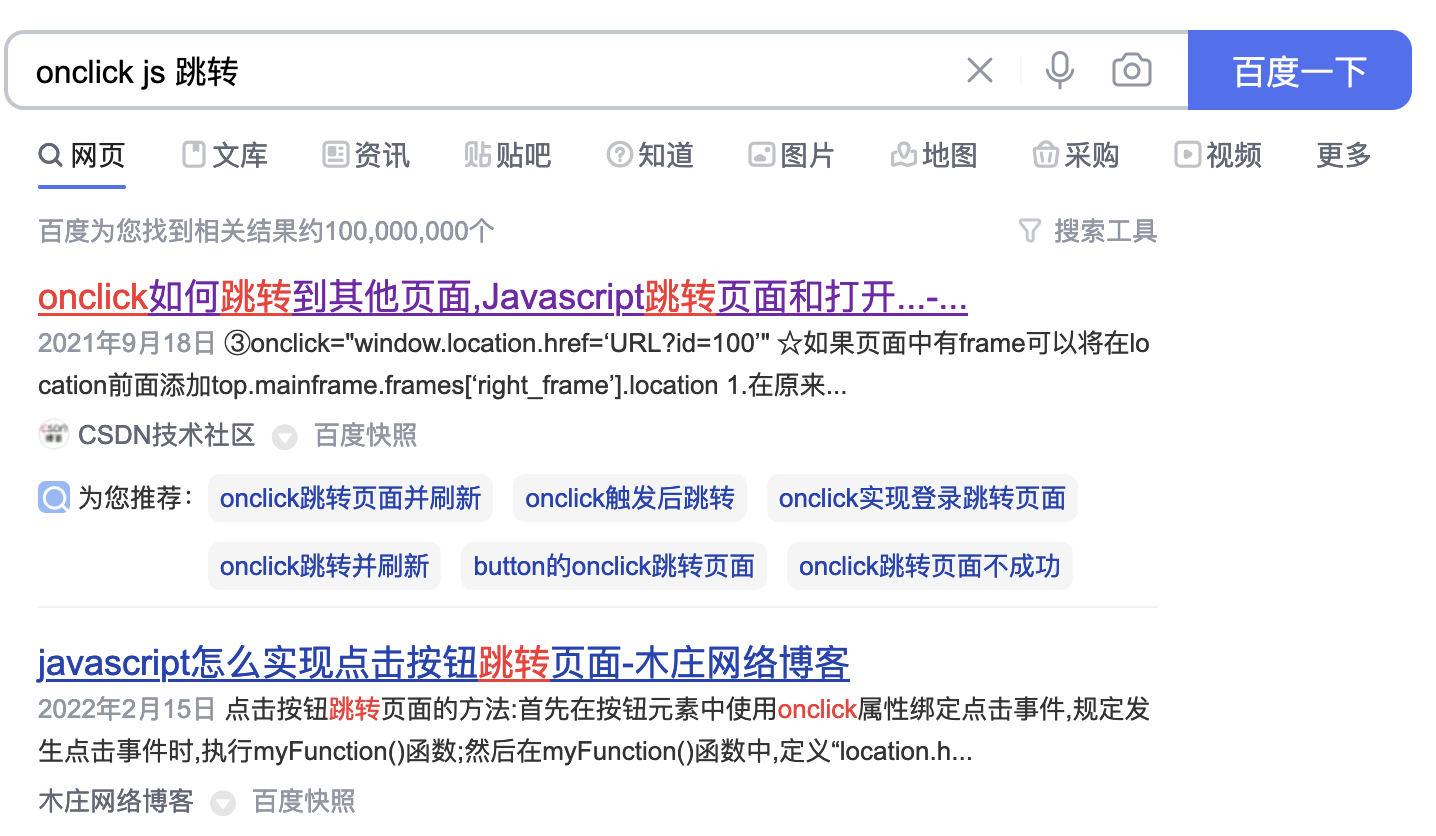
Task: Open image search with the camera icon
Action: pos(1132,70)
